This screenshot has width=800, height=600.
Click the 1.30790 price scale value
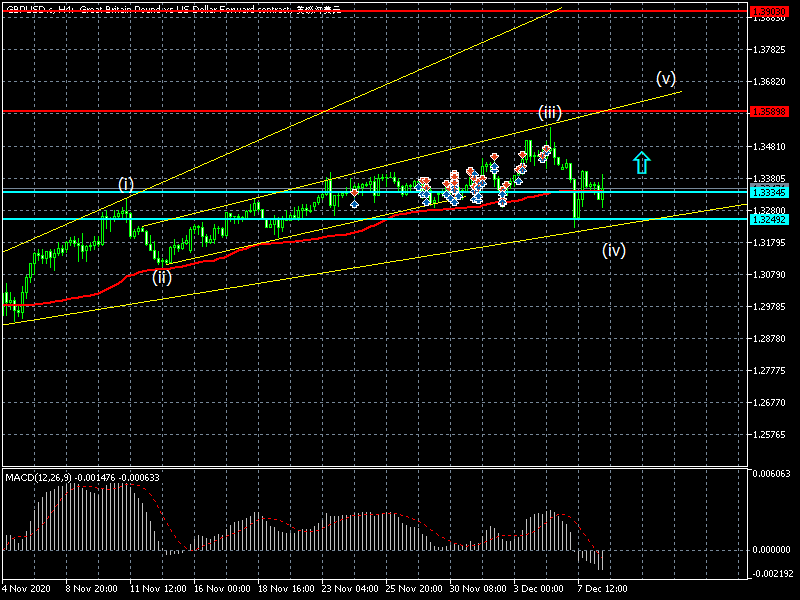pyautogui.click(x=768, y=275)
